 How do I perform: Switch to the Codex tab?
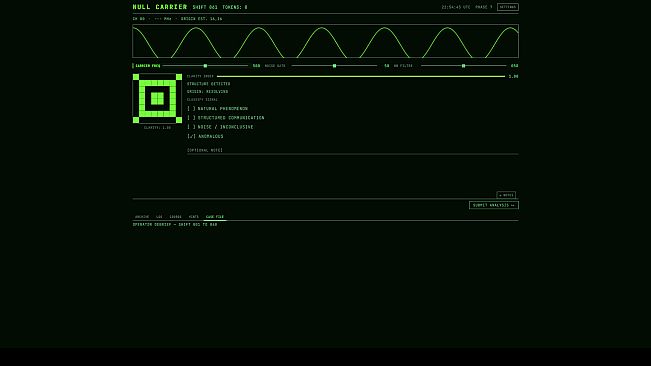click(176, 217)
